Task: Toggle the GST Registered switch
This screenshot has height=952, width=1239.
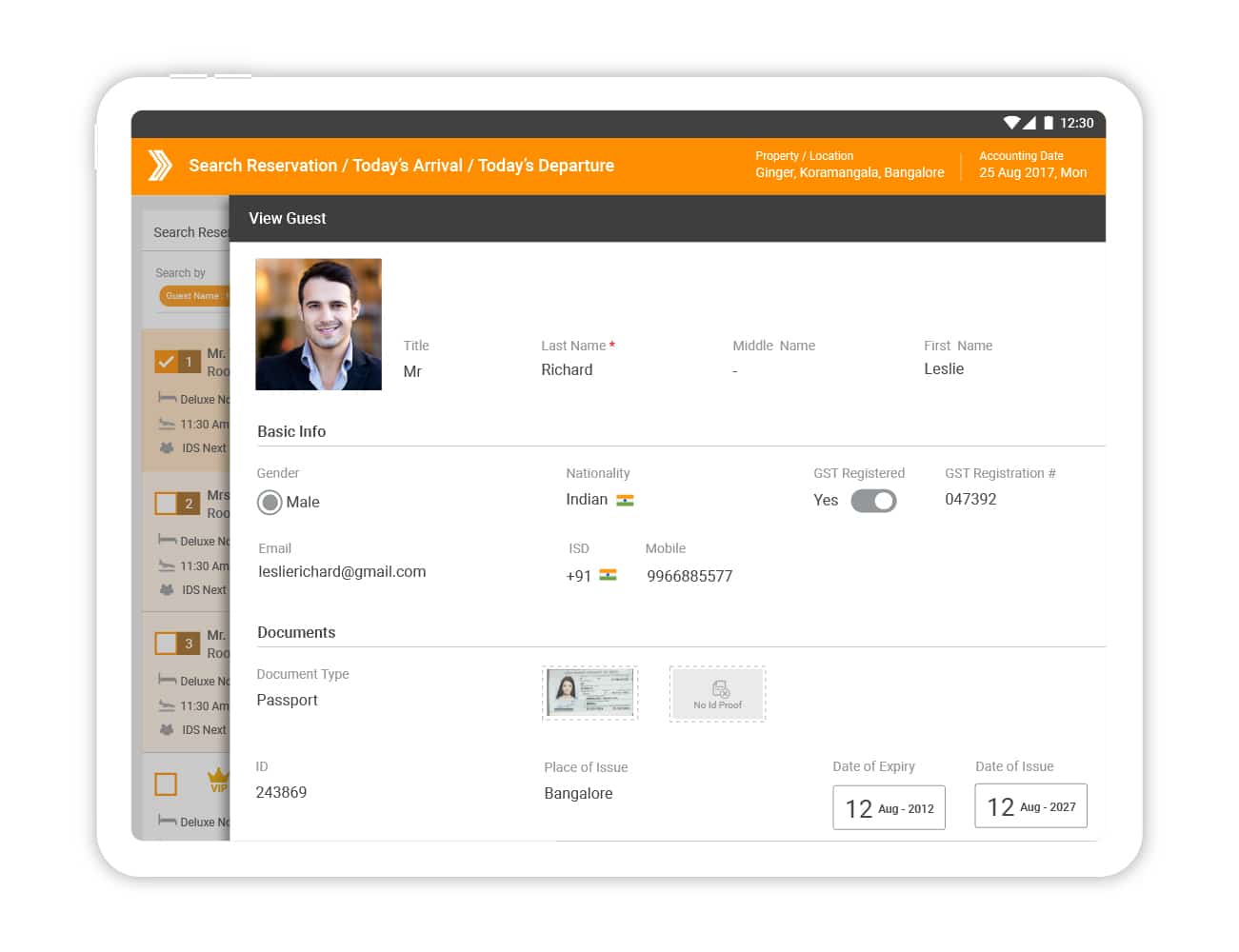Action: coord(873,501)
